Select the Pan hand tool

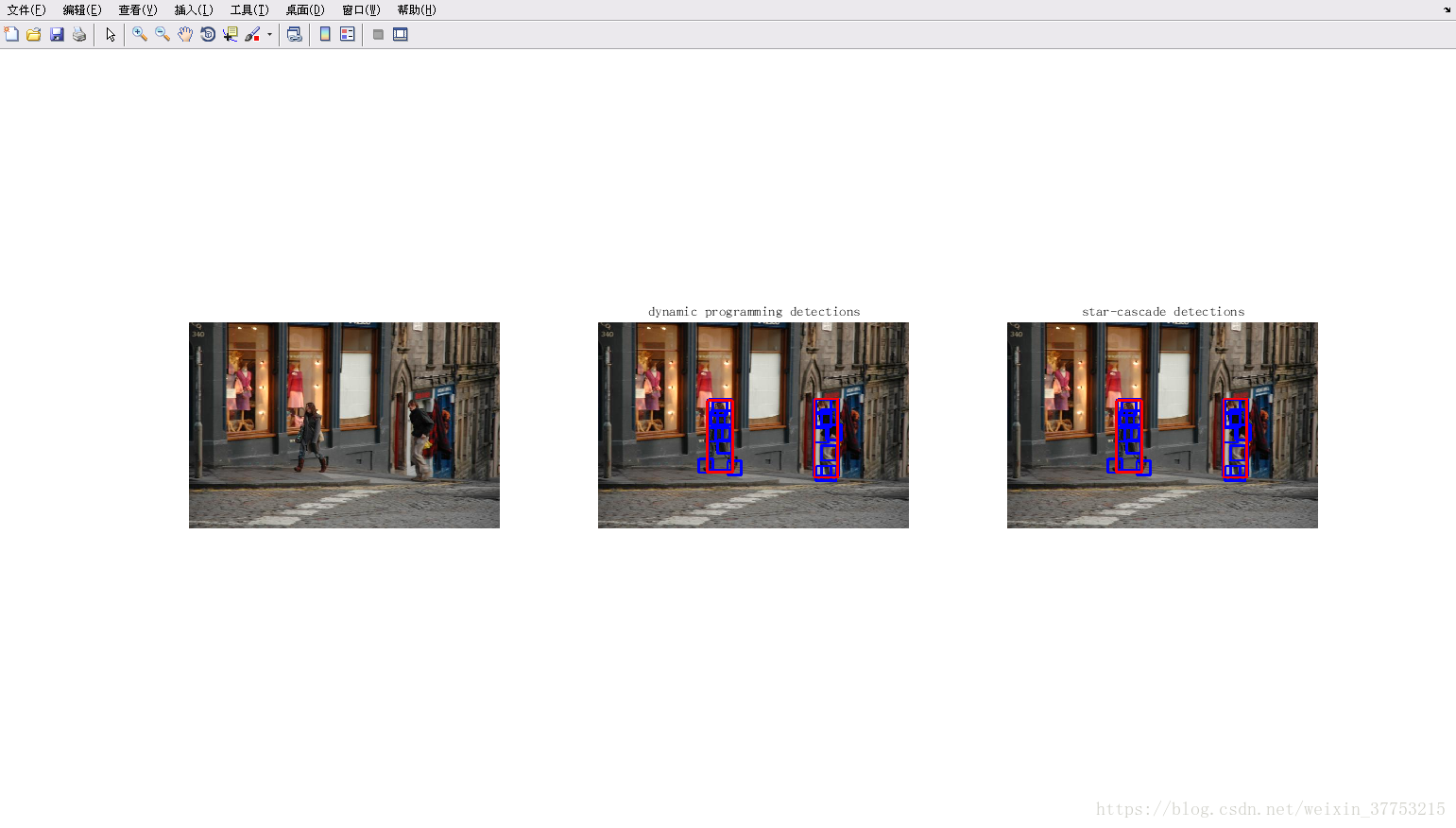point(185,34)
